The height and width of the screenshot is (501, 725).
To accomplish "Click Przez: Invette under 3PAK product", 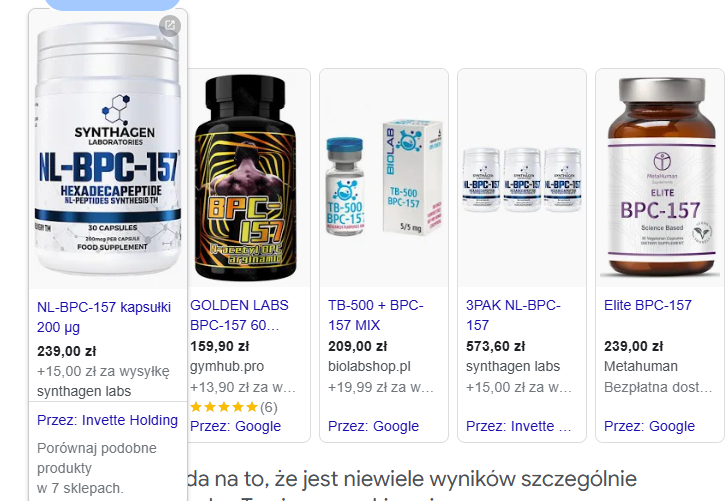I will coord(518,426).
